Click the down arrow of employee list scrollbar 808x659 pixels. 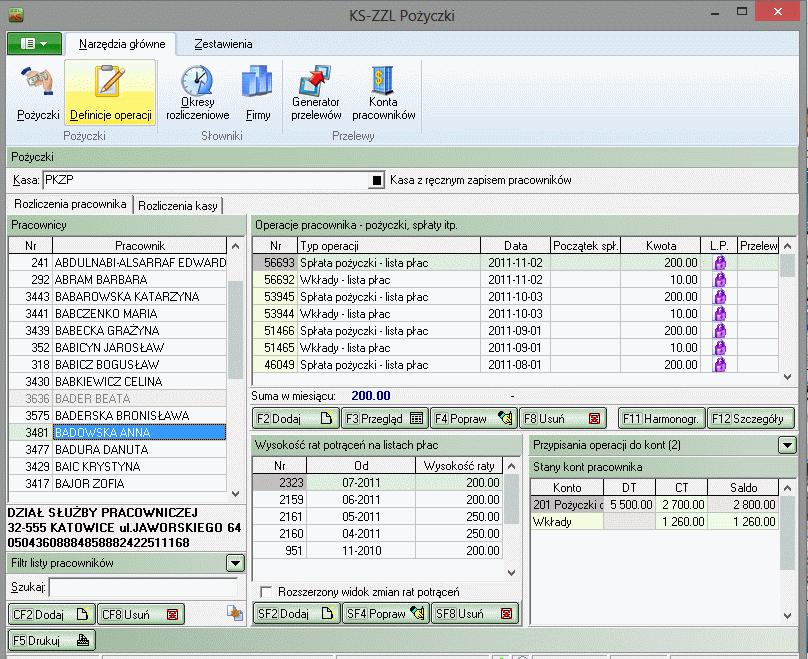pyautogui.click(x=235, y=494)
